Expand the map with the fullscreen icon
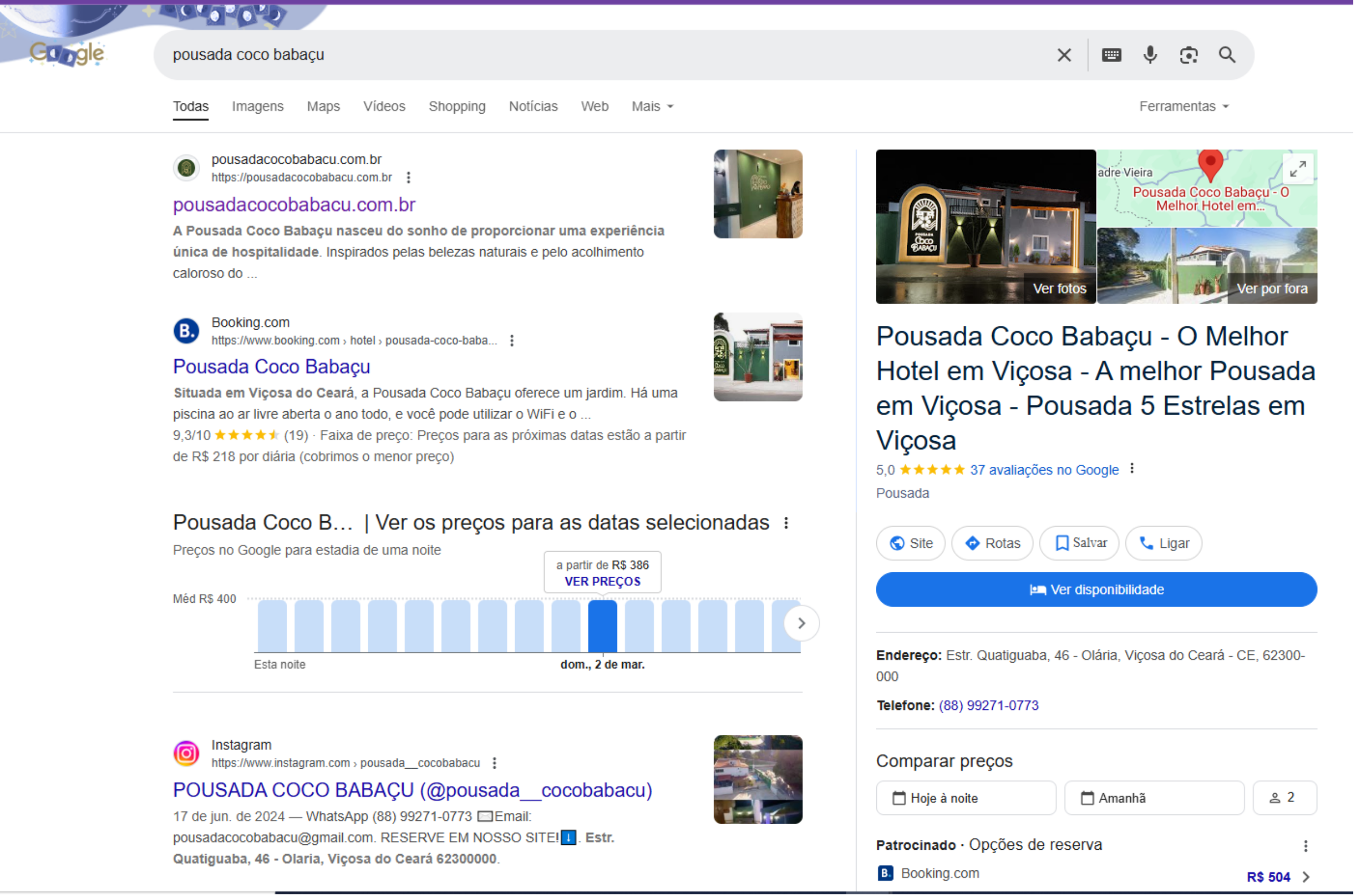The image size is (1355, 896). (1298, 169)
